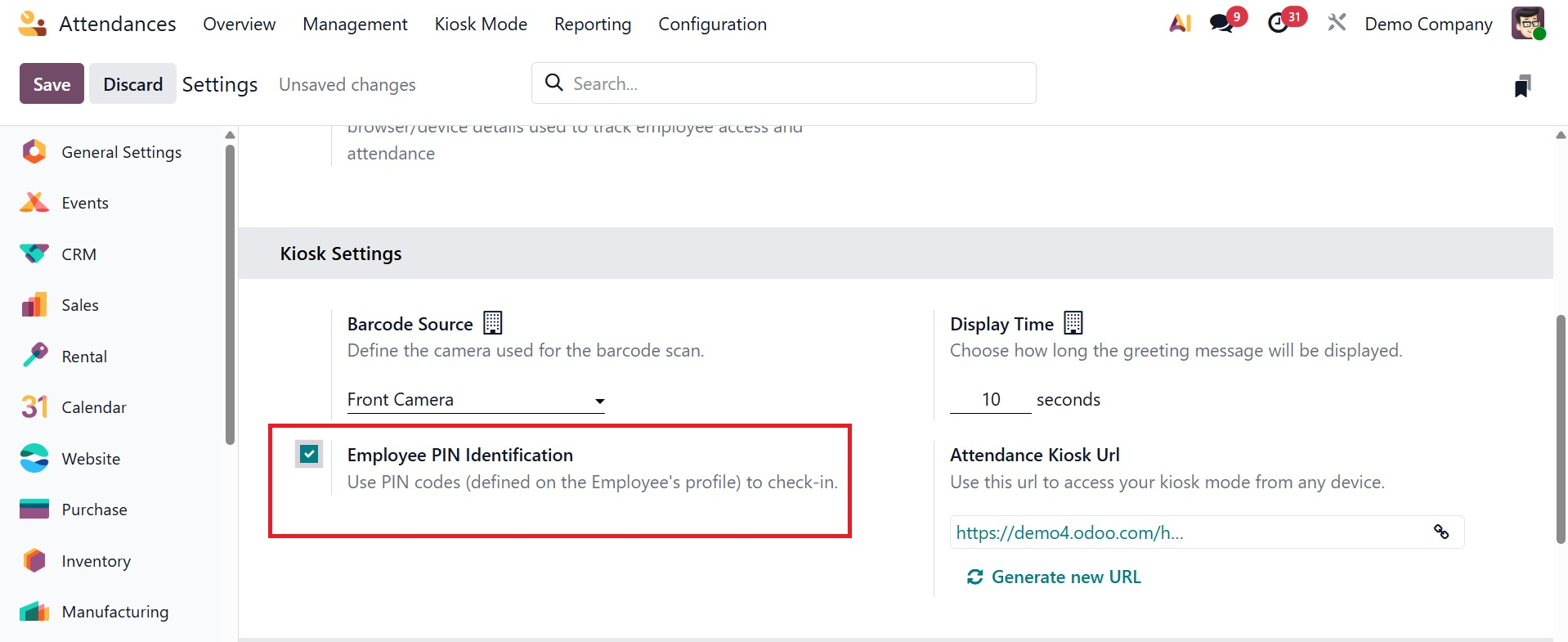This screenshot has width=1568, height=642.
Task: Click the bookmark icon near search
Action: [x=1522, y=85]
